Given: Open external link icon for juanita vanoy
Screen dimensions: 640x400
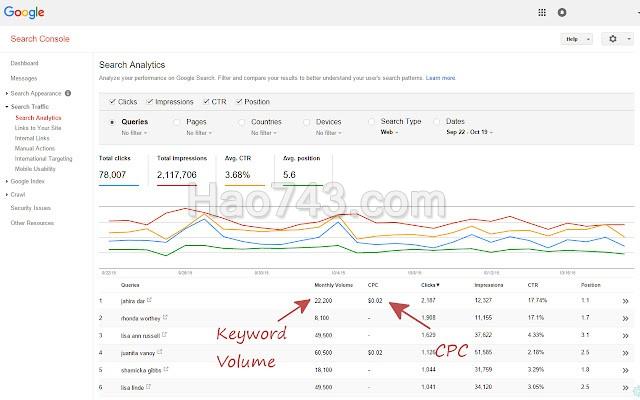Looking at the screenshot, I should point(160,351).
